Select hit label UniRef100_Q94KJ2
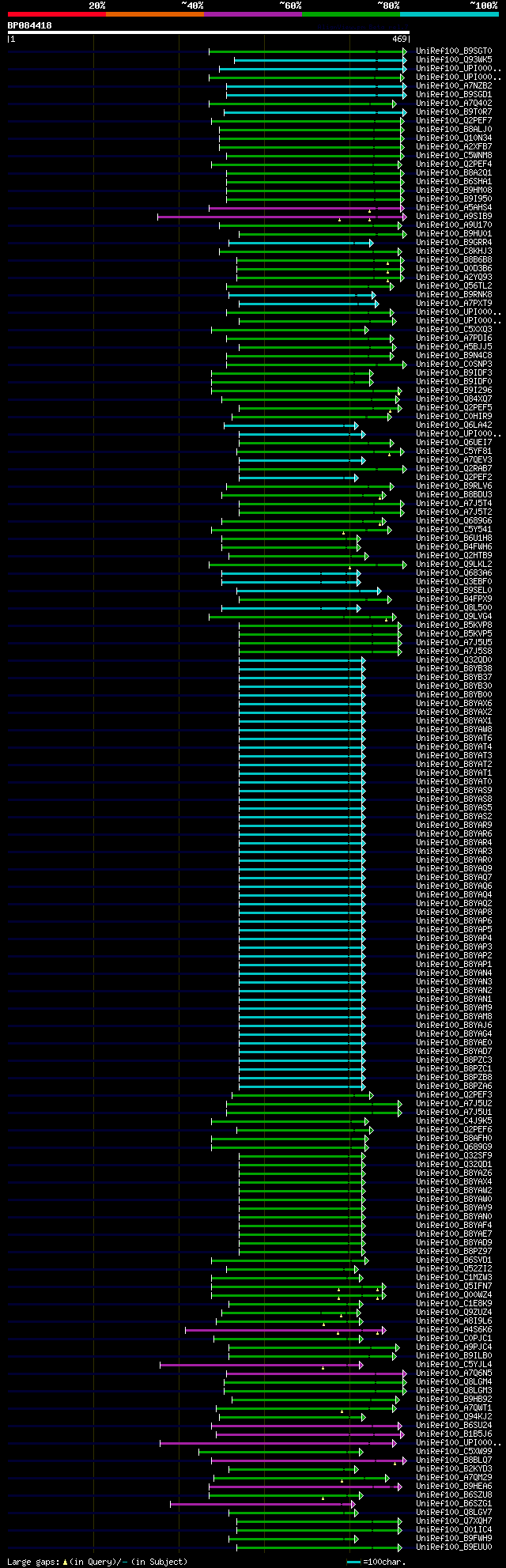Screen dimensions: 506x1568 tap(454, 1417)
